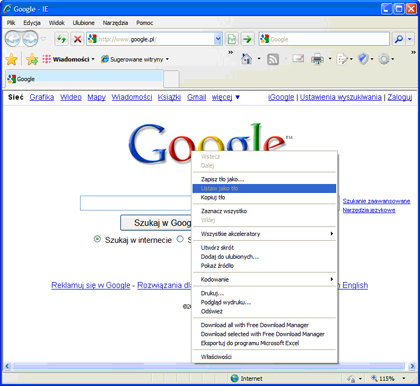Click the green refresh arrows icon

point(61,39)
